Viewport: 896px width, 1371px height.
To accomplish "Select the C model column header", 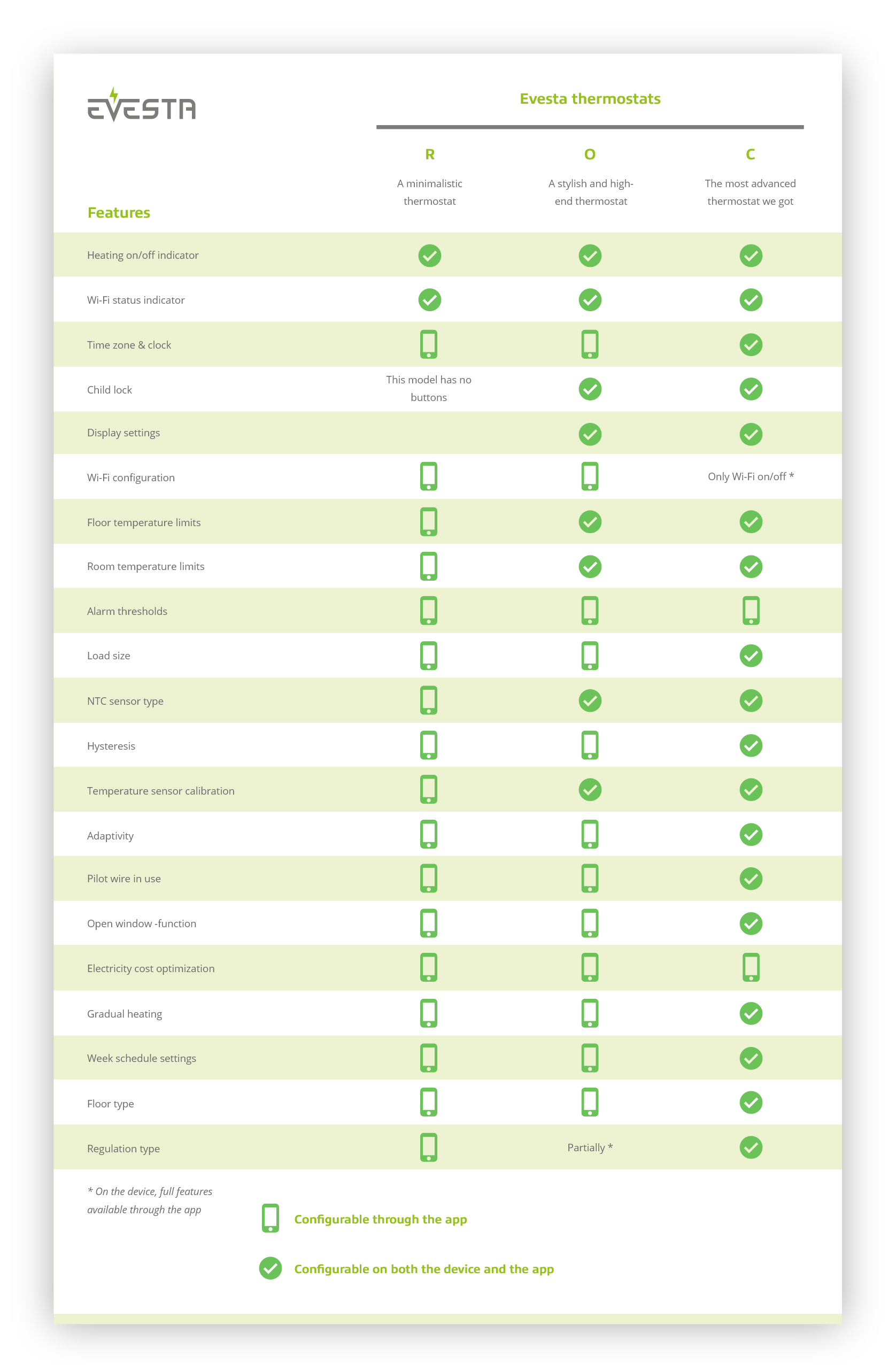I will (x=750, y=155).
